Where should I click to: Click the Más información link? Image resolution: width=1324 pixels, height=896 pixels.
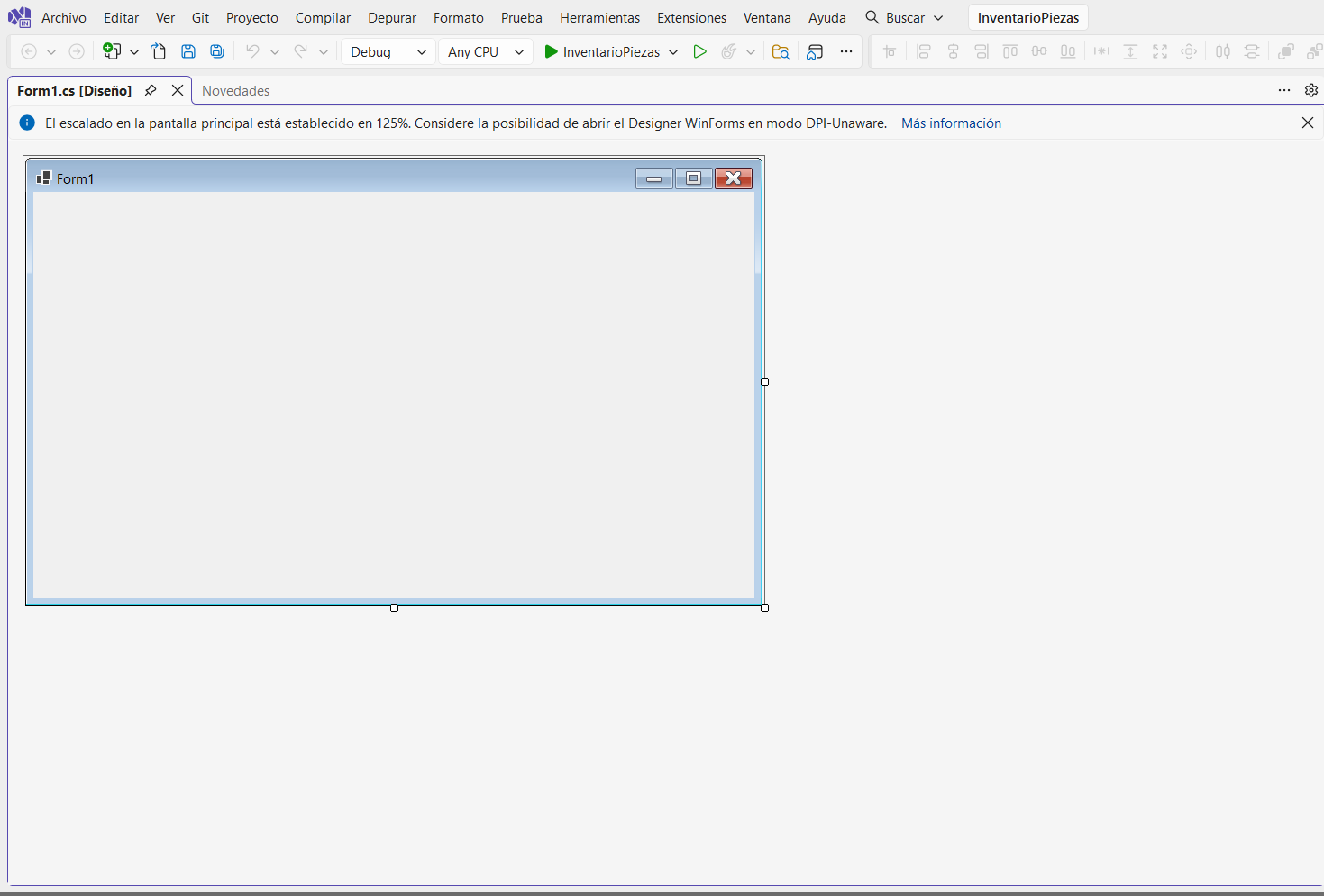point(951,123)
